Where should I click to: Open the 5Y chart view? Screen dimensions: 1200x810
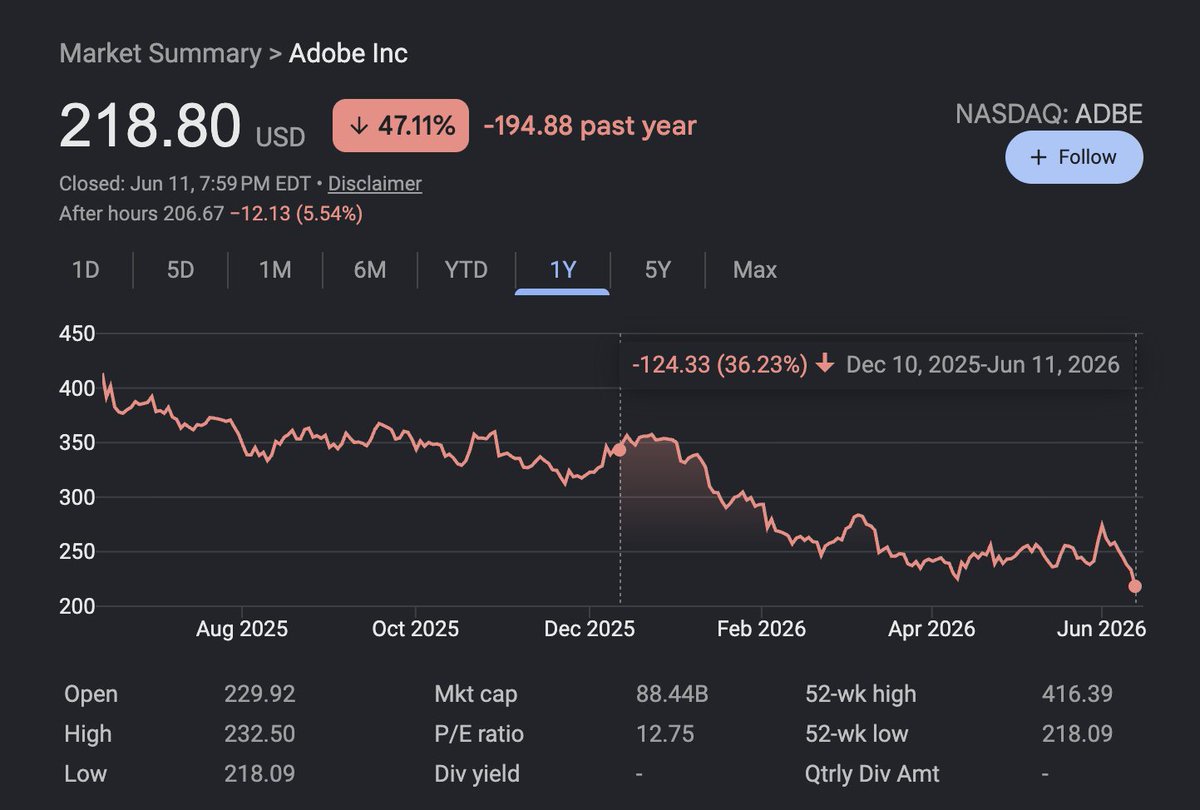click(x=657, y=270)
